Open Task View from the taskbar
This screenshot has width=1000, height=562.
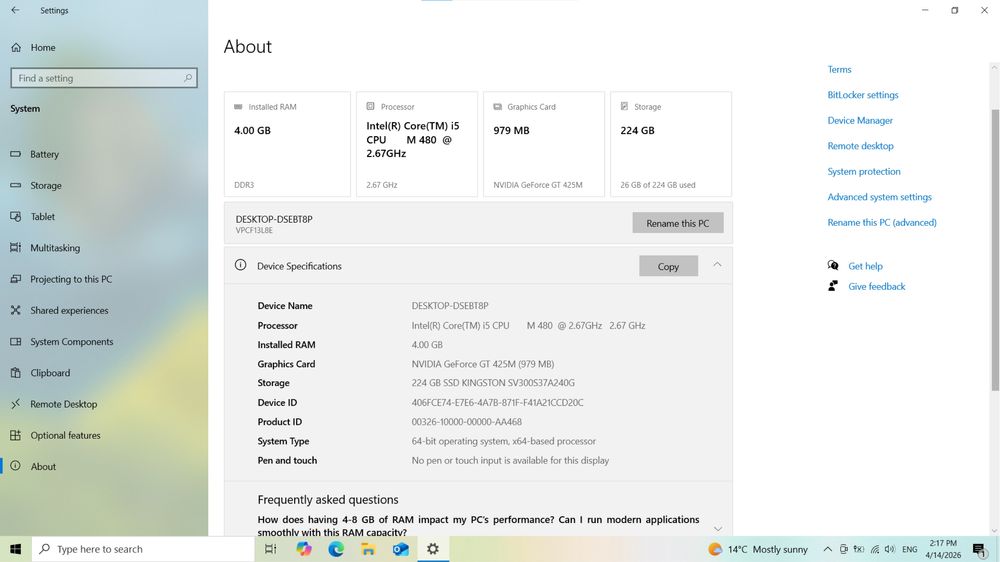270,549
